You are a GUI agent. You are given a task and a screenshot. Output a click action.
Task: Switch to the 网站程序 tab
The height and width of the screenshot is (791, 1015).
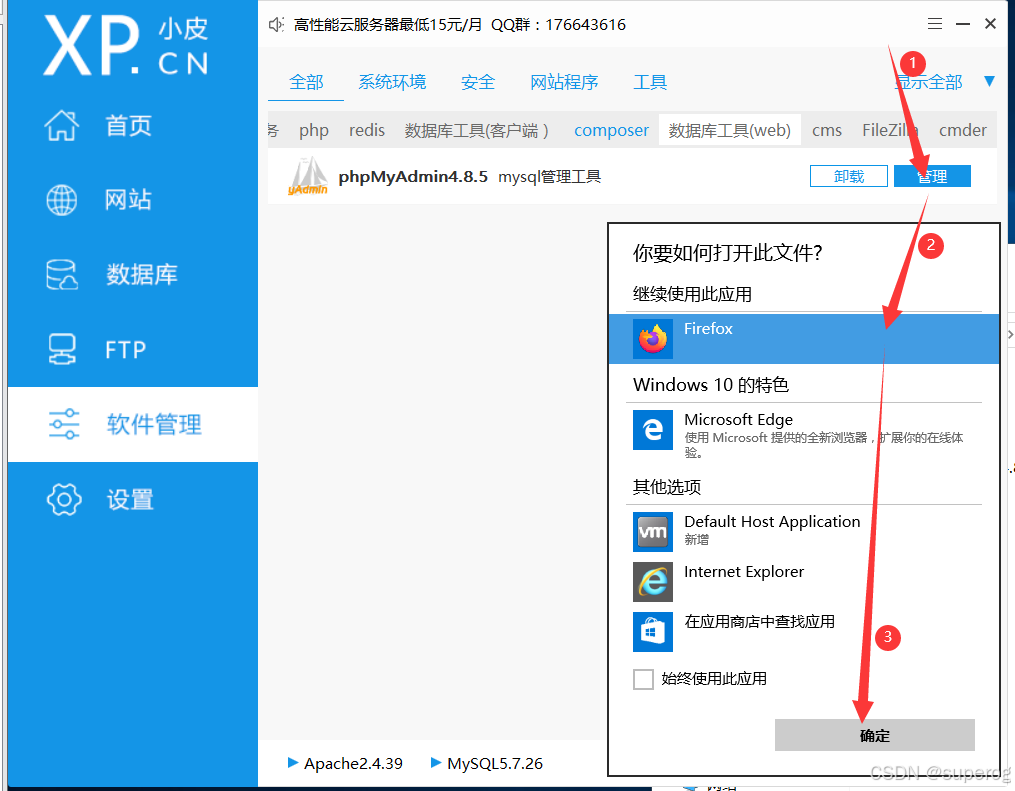click(564, 82)
